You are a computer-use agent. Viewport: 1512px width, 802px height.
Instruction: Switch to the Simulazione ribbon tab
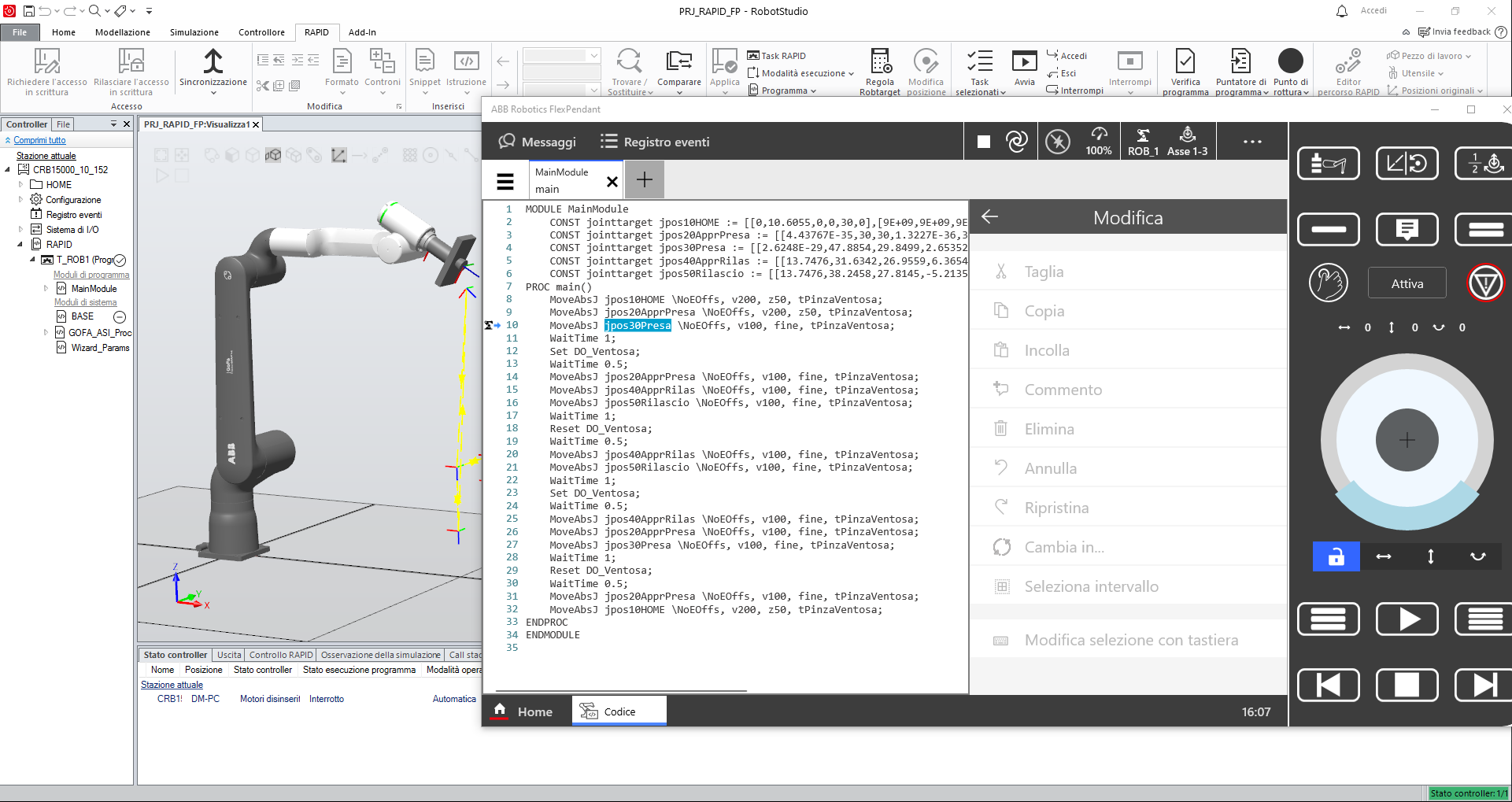click(193, 32)
